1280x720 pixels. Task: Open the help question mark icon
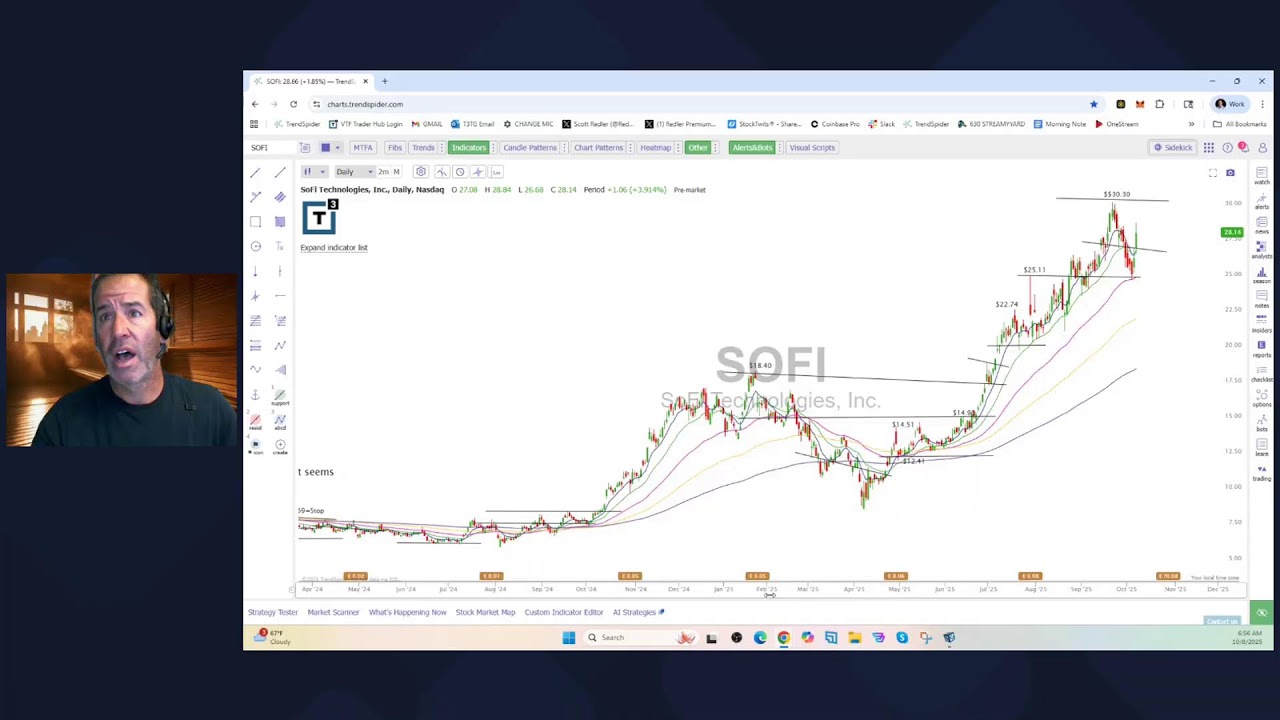click(1227, 148)
